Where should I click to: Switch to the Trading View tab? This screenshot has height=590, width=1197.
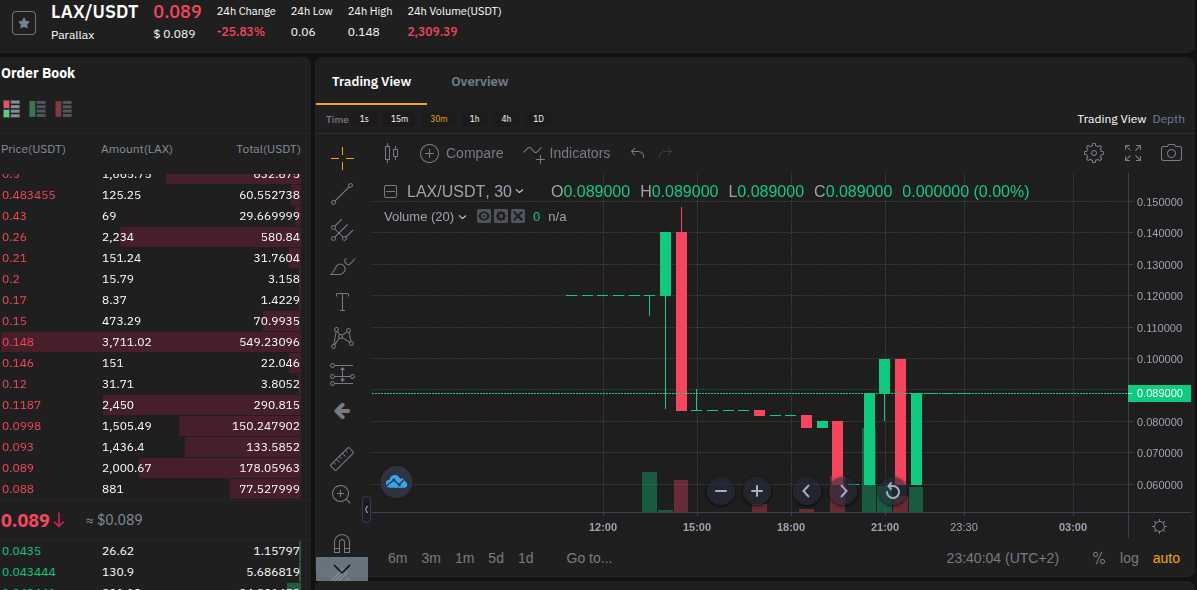tap(371, 82)
